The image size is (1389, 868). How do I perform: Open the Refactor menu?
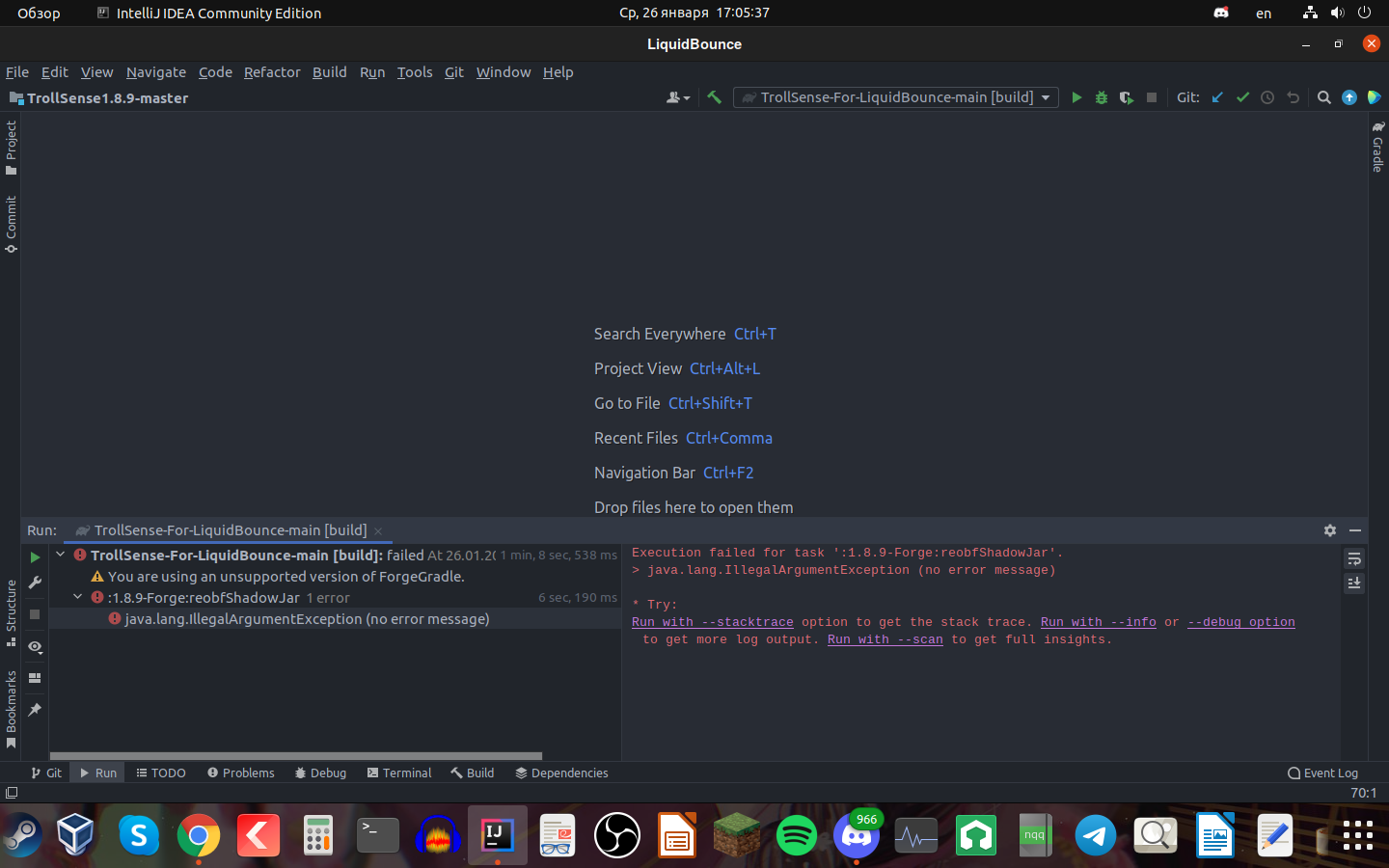[x=272, y=72]
